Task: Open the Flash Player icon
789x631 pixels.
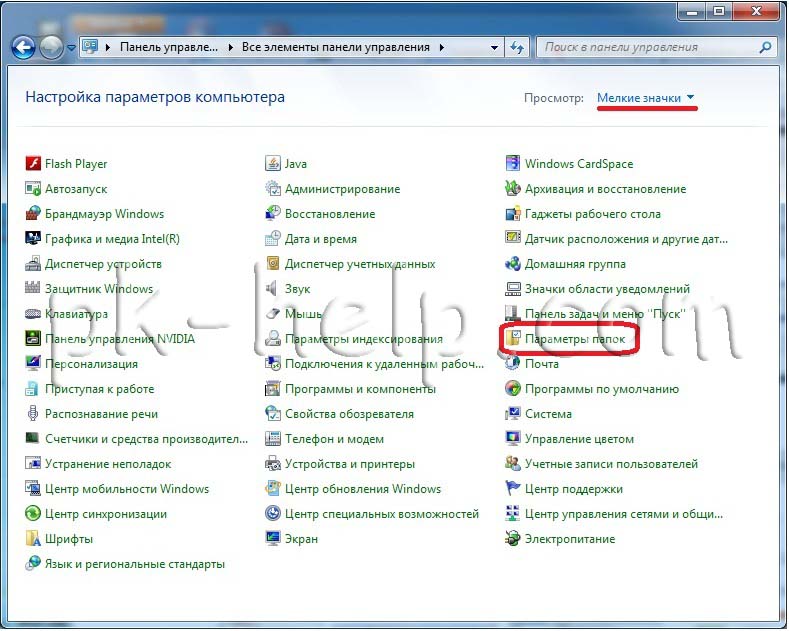Action: 33,164
